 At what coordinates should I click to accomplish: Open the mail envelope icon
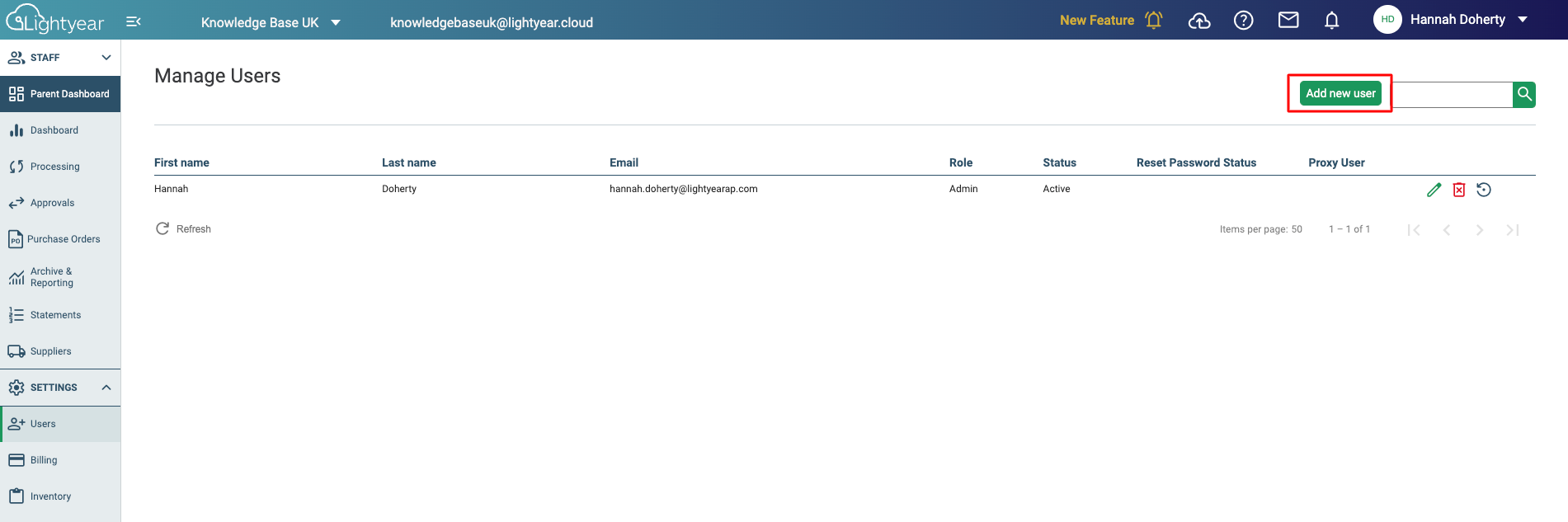pos(1288,20)
